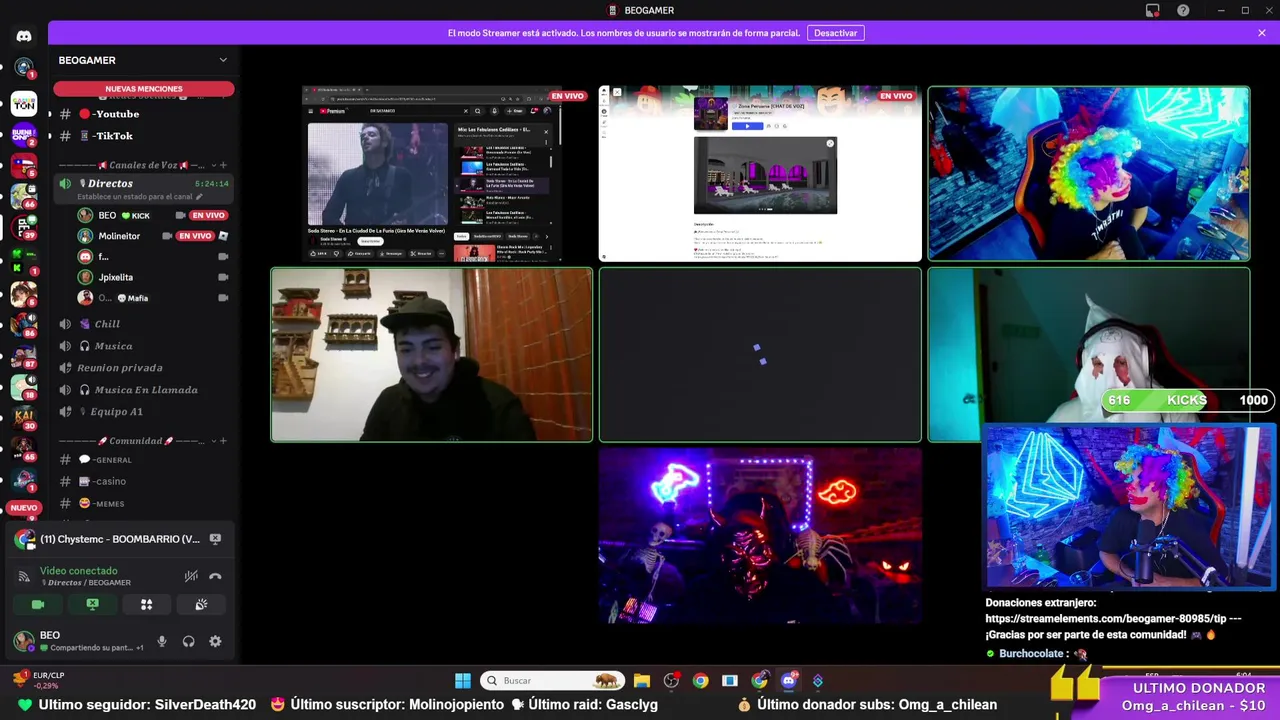Open Soda Stereo YouTube stream tile
Image resolution: width=1280 pixels, height=720 pixels.
click(x=433, y=174)
